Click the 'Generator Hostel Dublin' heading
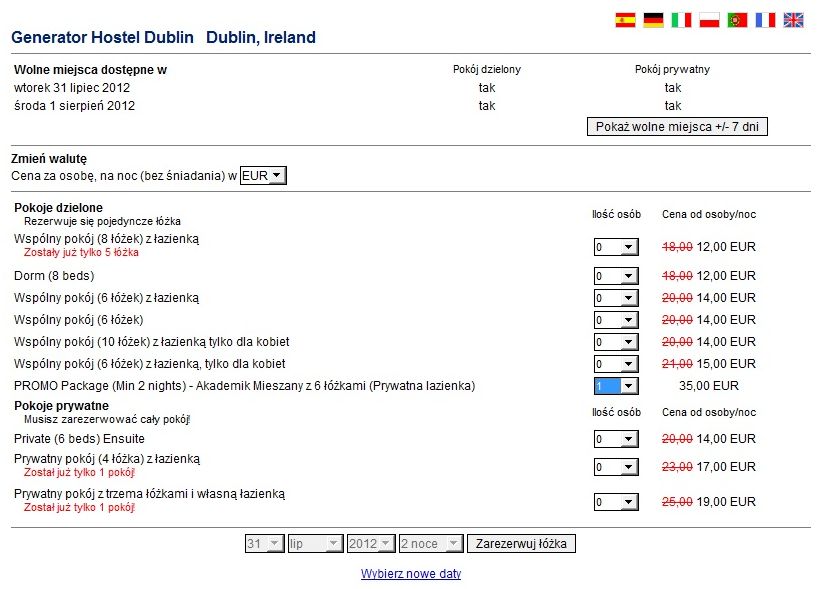 (x=102, y=38)
